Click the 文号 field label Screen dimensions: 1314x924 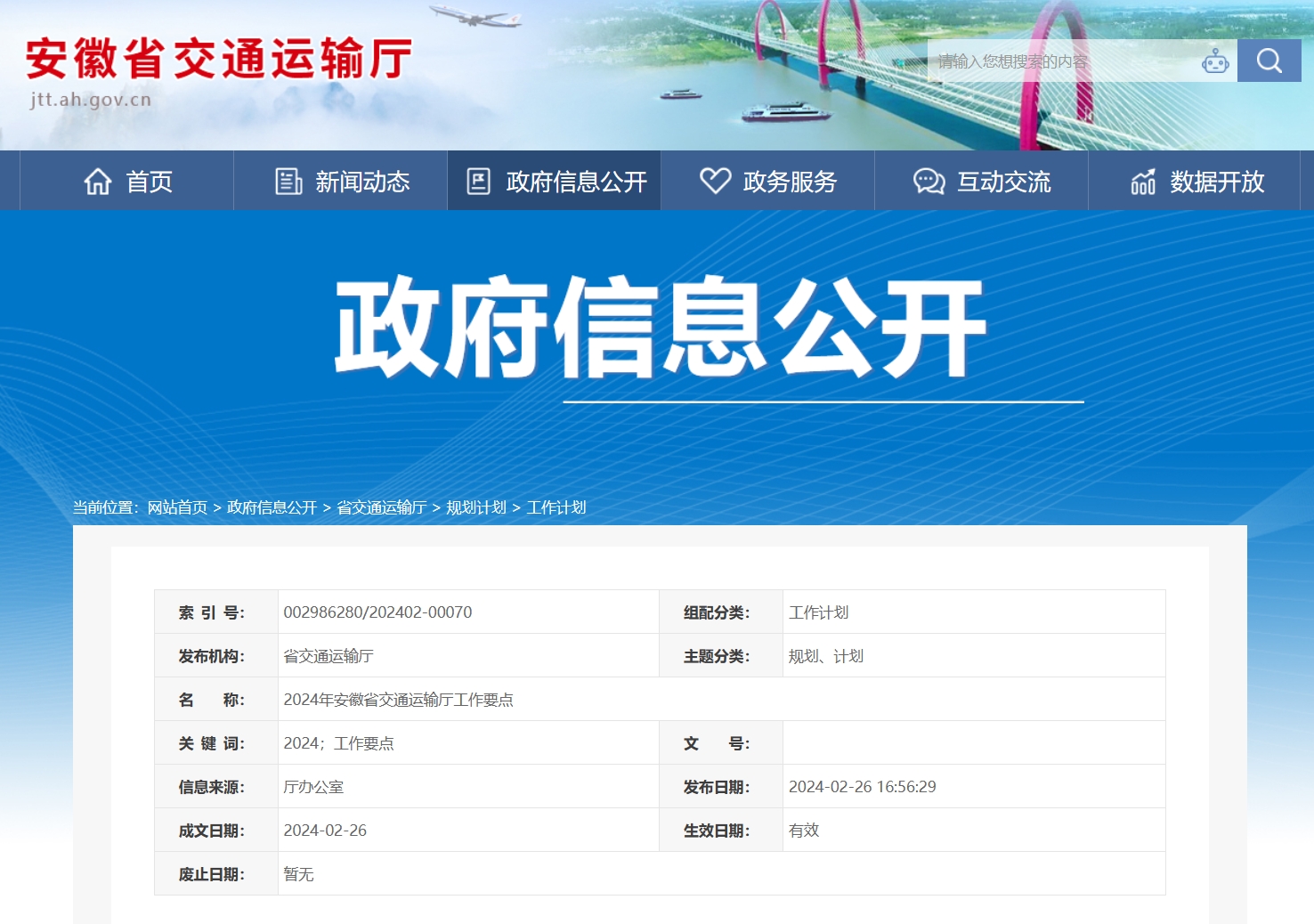tap(717, 743)
